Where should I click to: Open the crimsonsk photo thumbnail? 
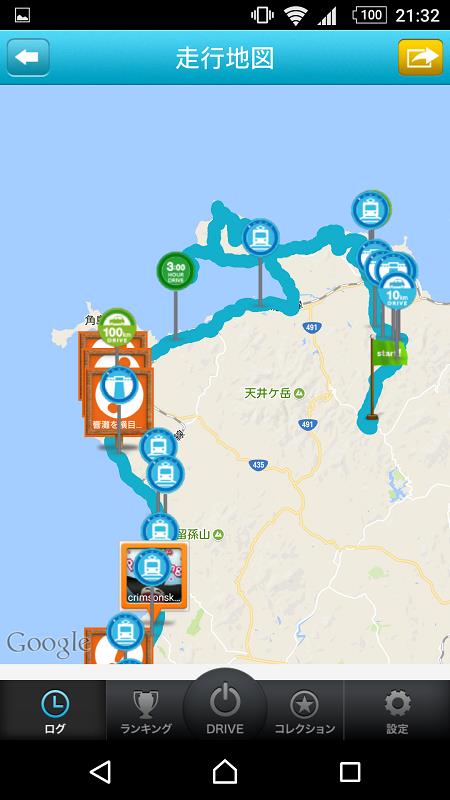(x=155, y=576)
